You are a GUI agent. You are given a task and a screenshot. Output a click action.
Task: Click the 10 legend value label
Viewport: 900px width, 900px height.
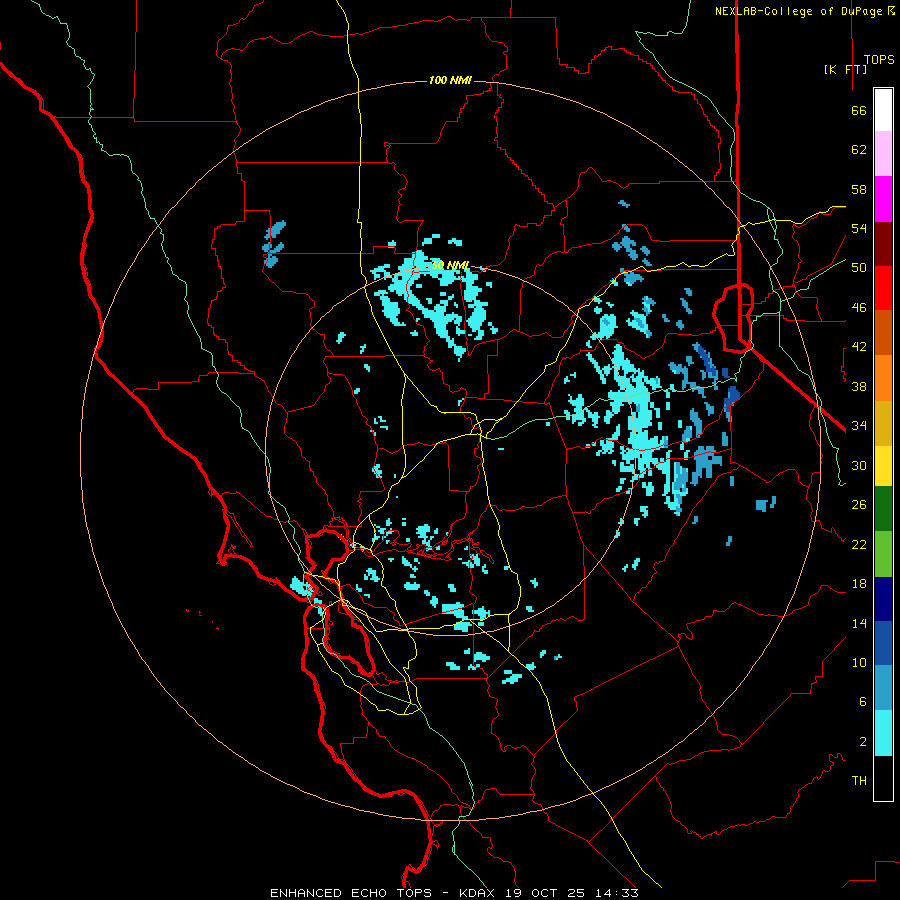859,663
